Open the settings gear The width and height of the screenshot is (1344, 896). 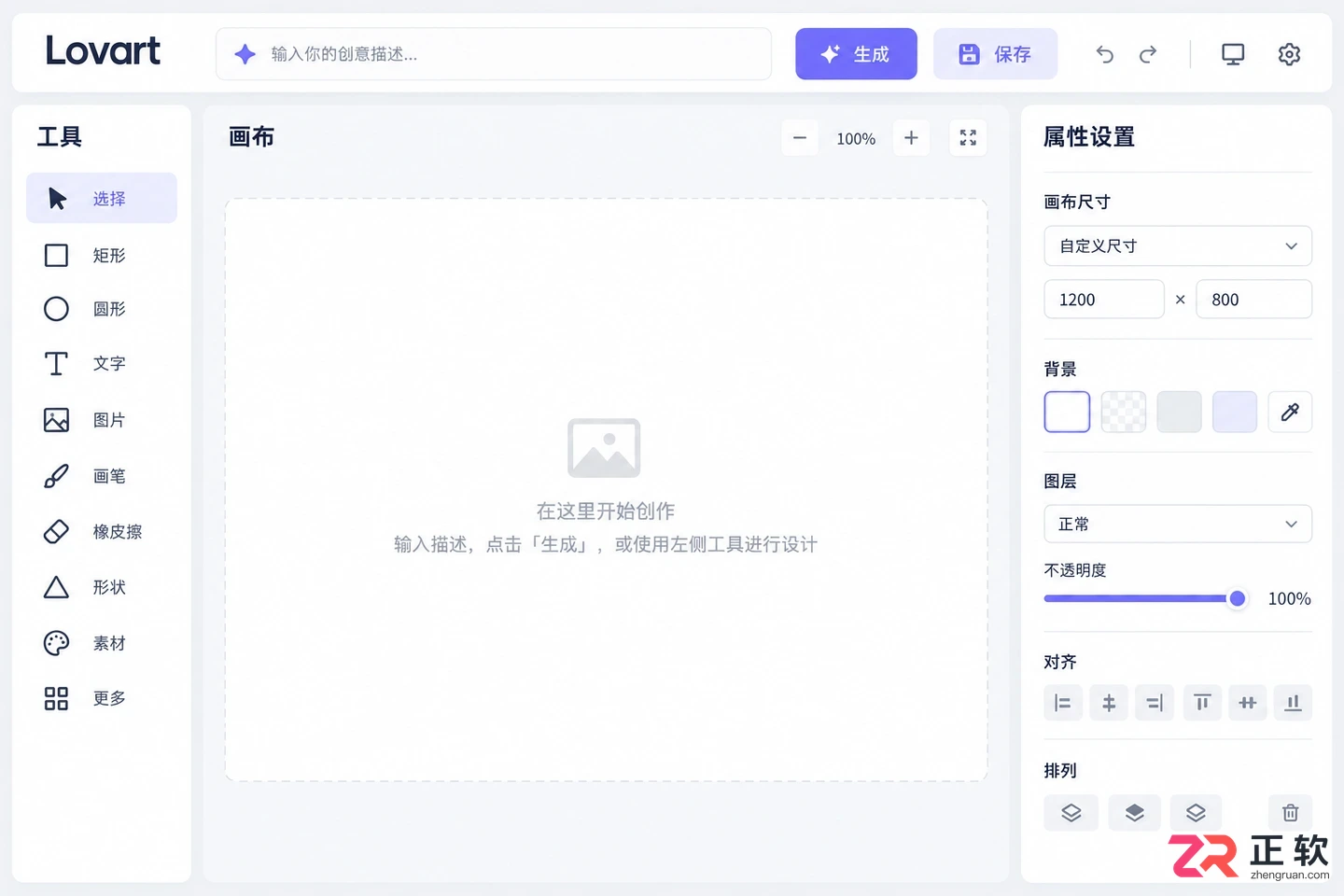[x=1289, y=54]
